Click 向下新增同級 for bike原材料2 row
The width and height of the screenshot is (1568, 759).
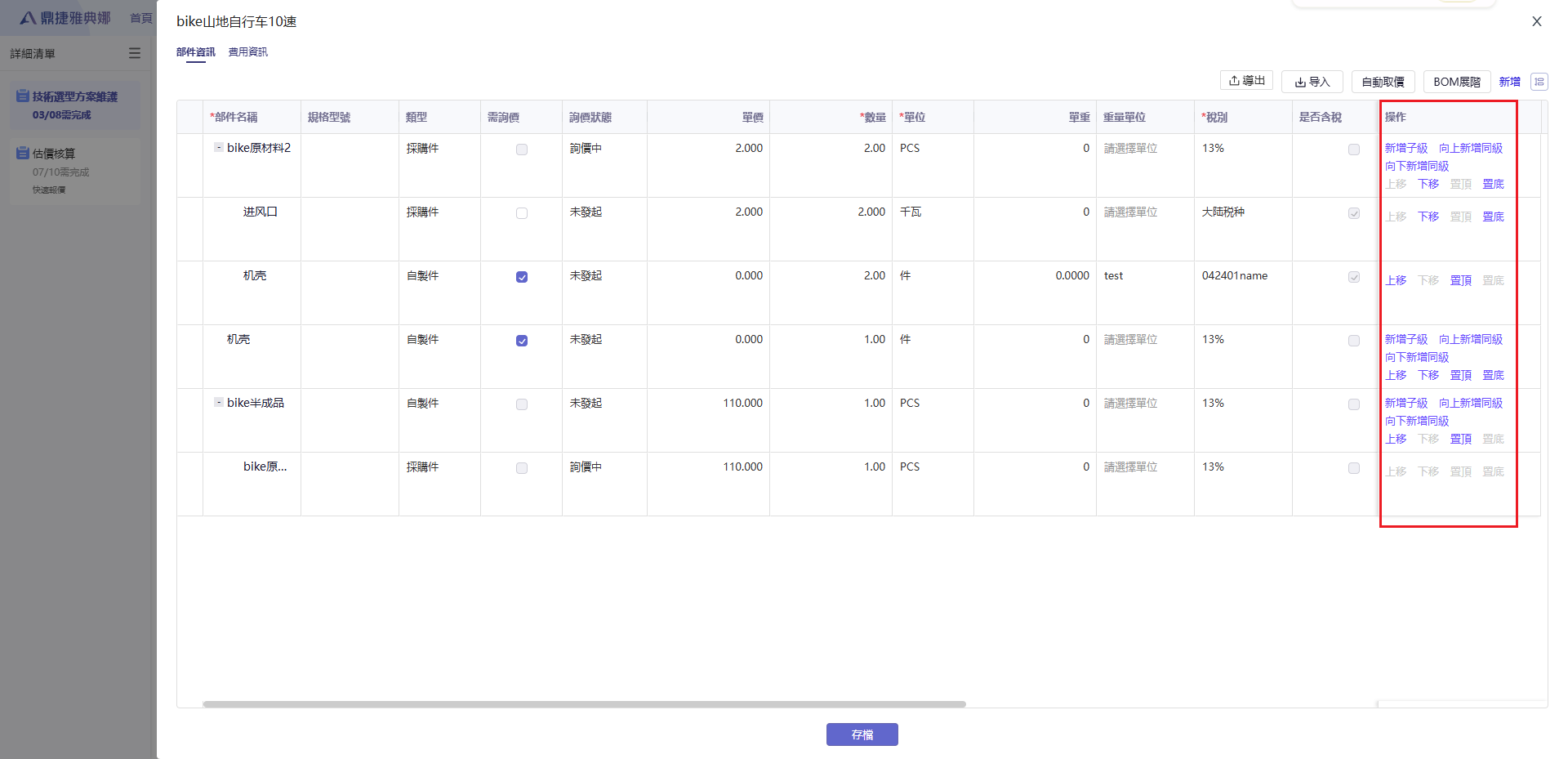click(1417, 166)
